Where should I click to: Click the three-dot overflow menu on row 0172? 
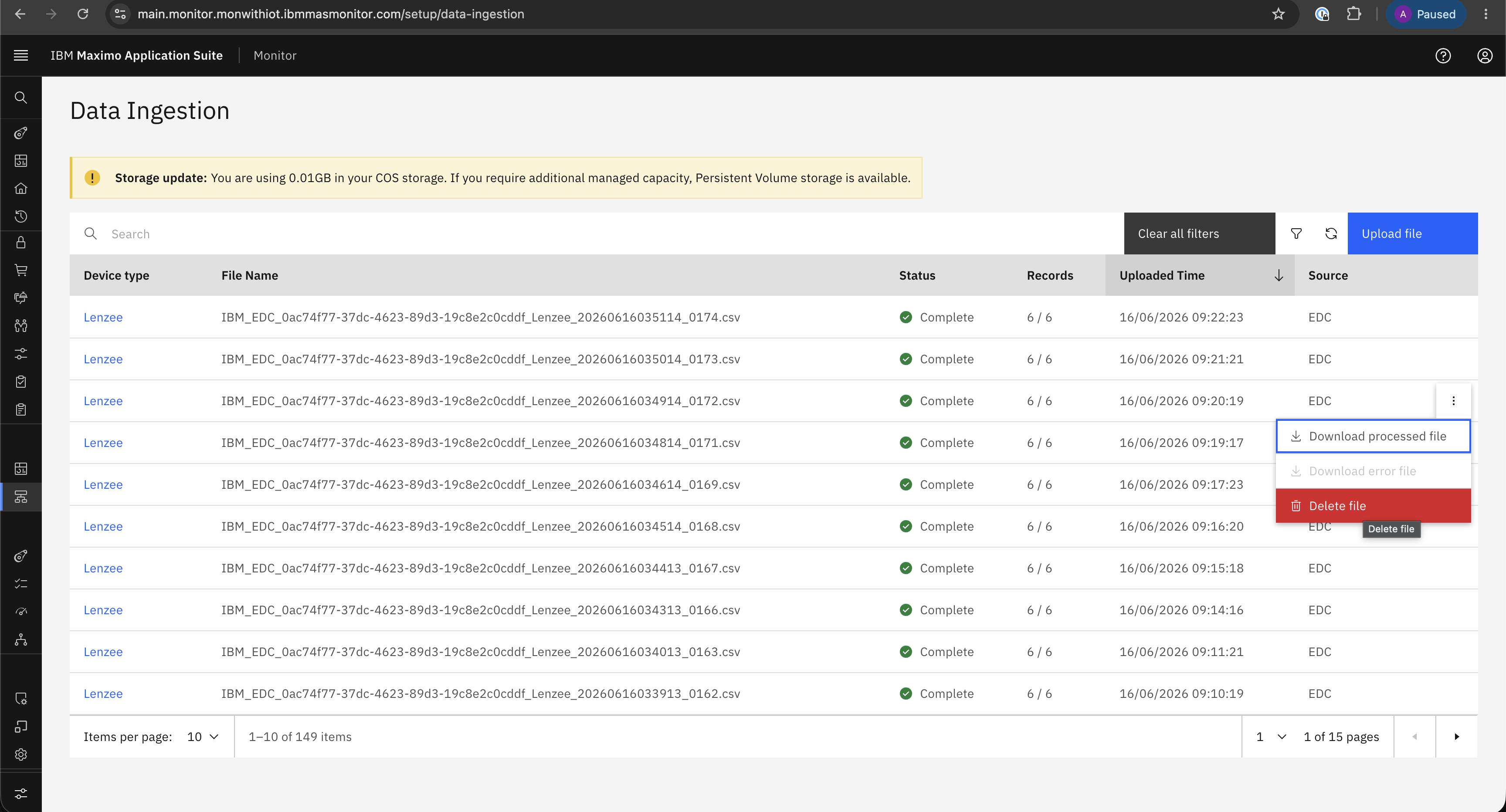[x=1453, y=401]
